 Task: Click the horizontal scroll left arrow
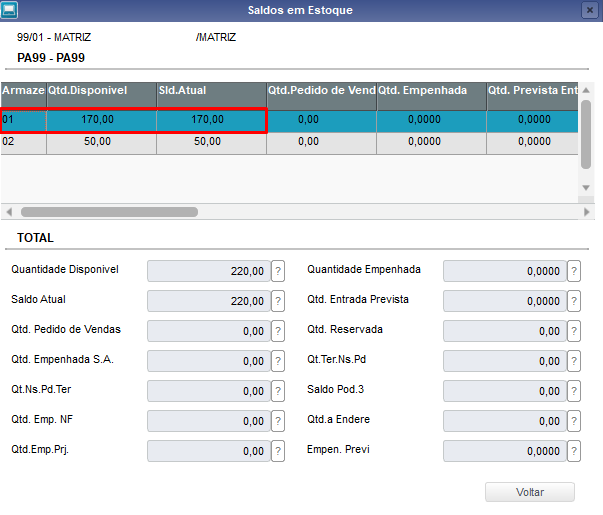click(x=9, y=212)
